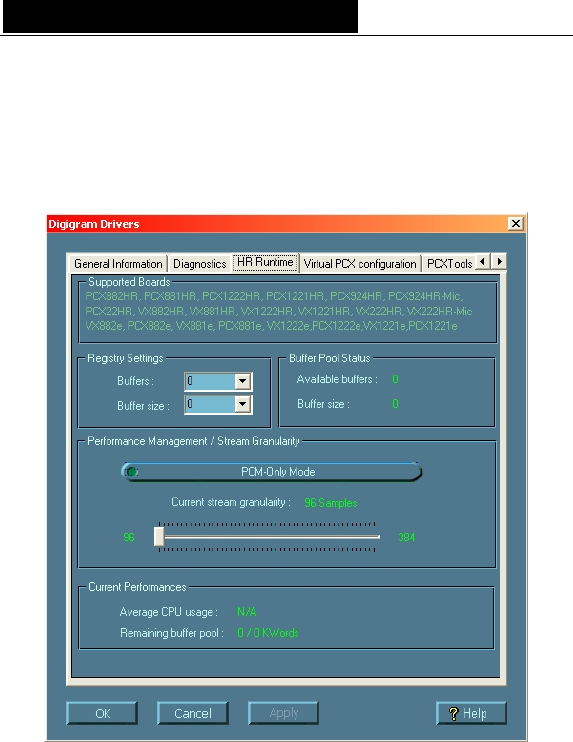Click the Cancel button
The width and height of the screenshot is (573, 742).
click(193, 713)
